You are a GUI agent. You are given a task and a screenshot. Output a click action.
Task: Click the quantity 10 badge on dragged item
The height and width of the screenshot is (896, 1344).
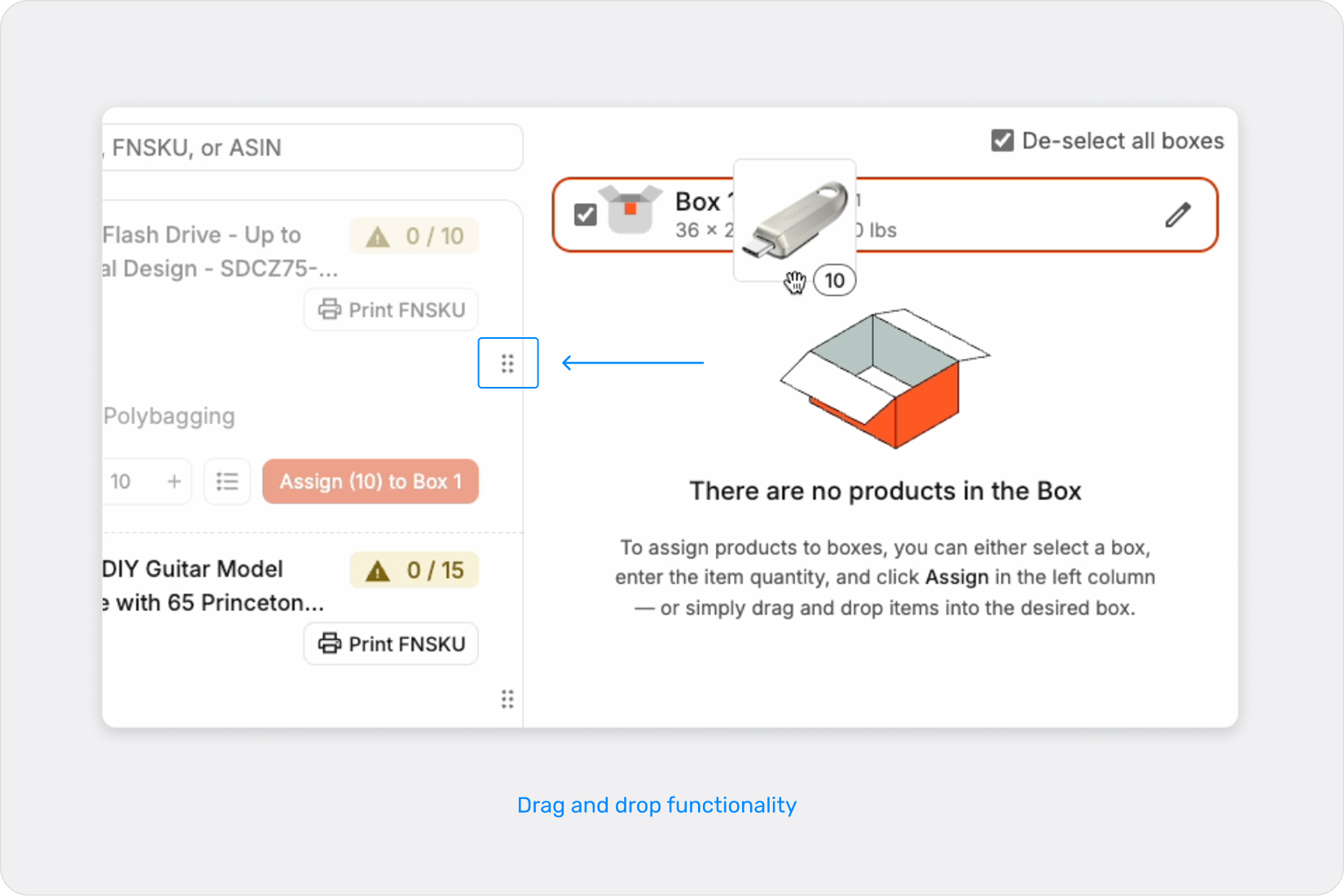coord(834,281)
